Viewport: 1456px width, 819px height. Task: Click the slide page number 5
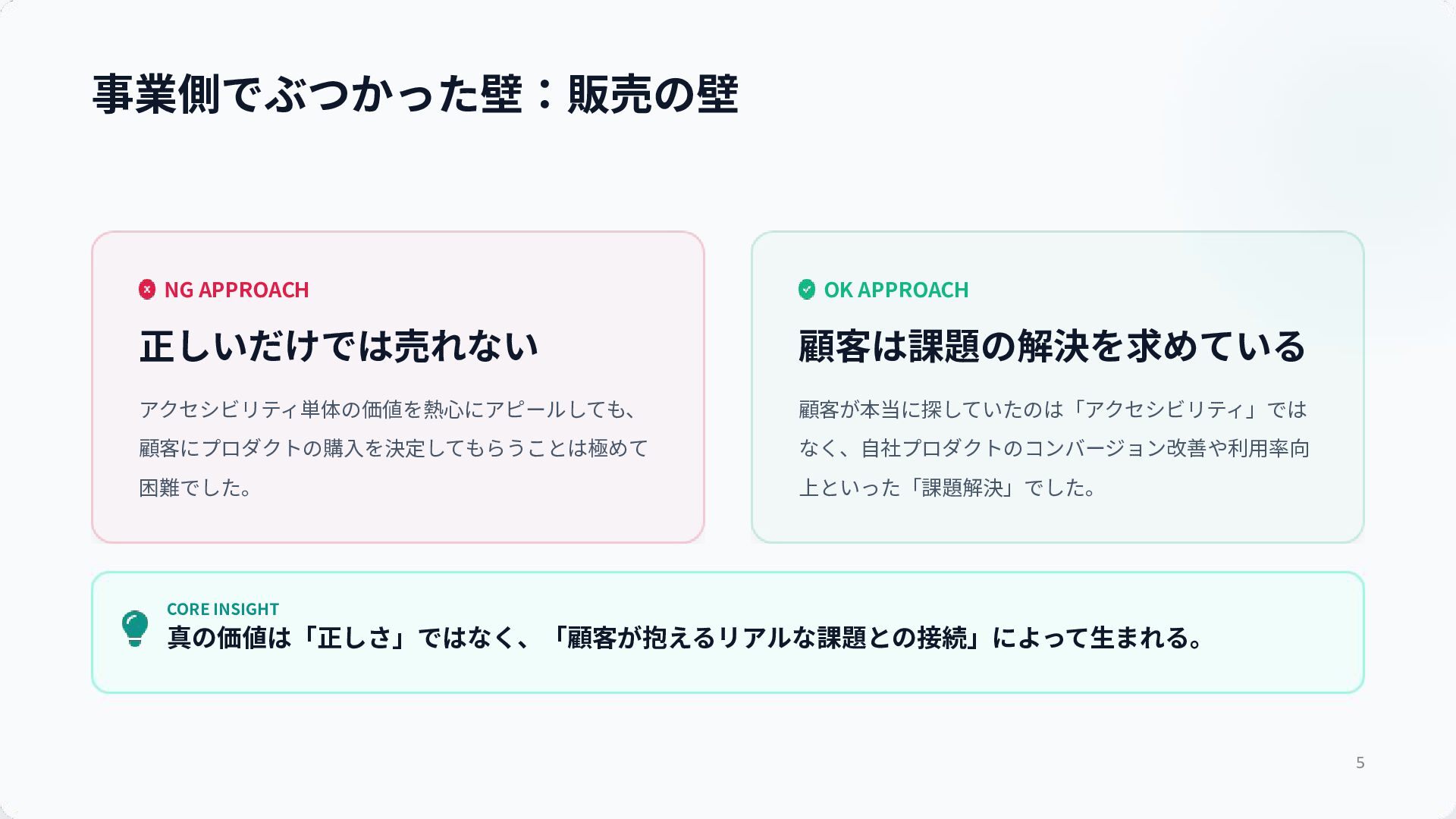coord(1360,763)
